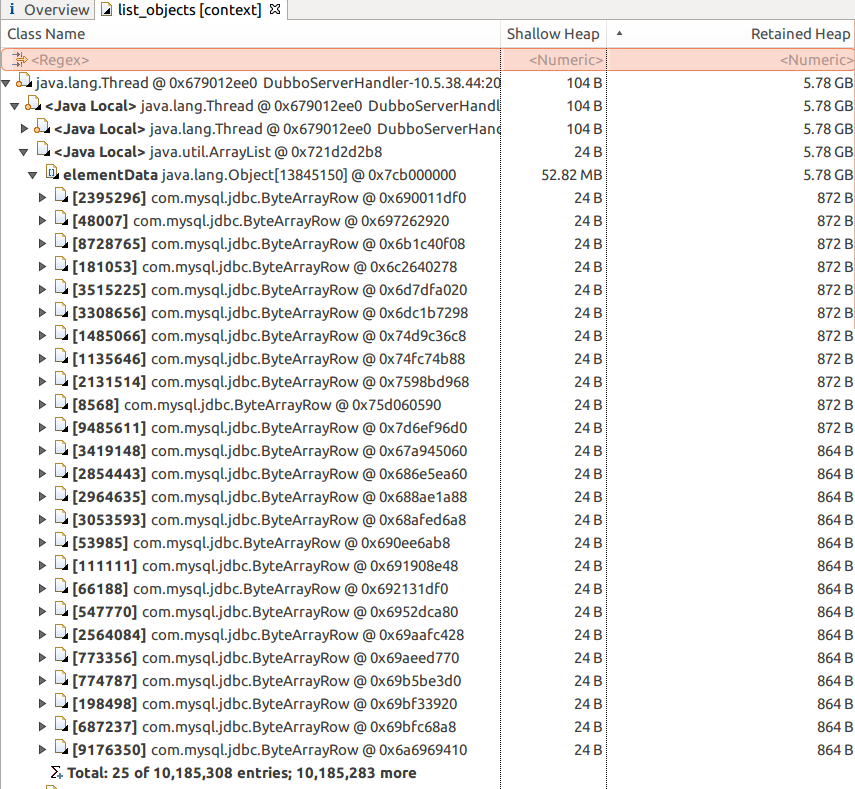
Task: Click the object icon beside ByteArrayRow @ 0x697262920
Action: [x=61, y=221]
